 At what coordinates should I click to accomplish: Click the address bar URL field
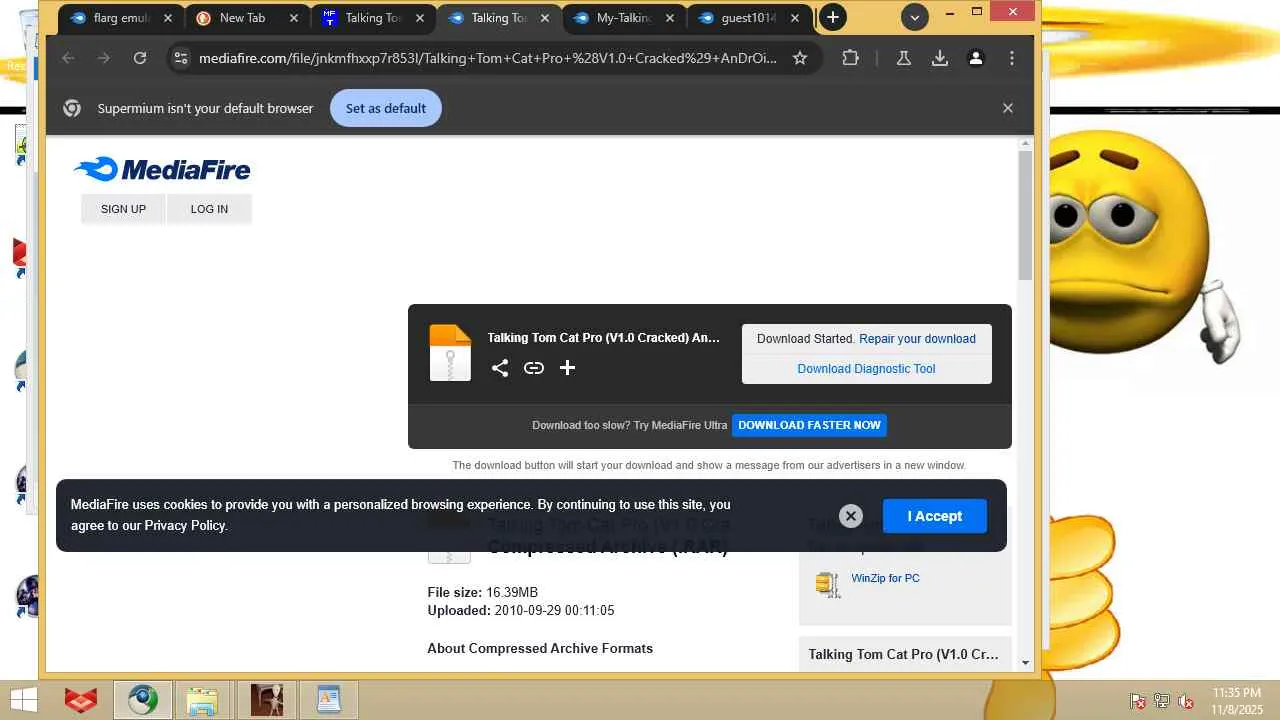487,58
